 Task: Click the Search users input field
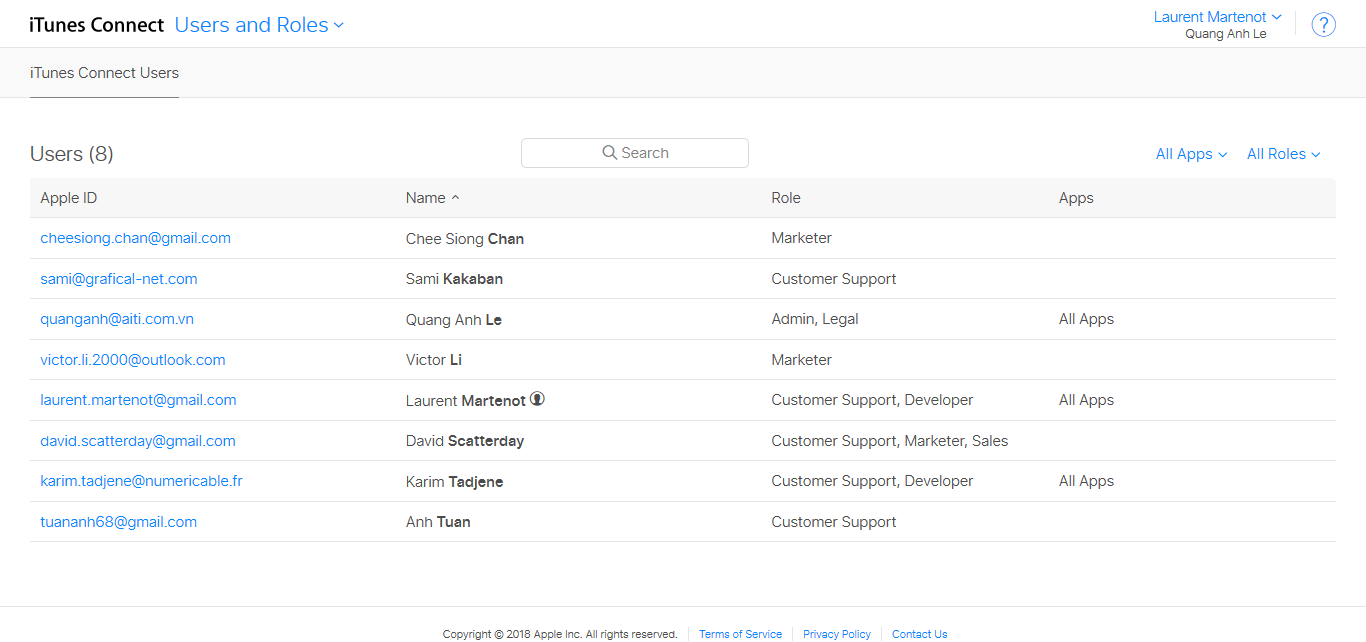634,153
